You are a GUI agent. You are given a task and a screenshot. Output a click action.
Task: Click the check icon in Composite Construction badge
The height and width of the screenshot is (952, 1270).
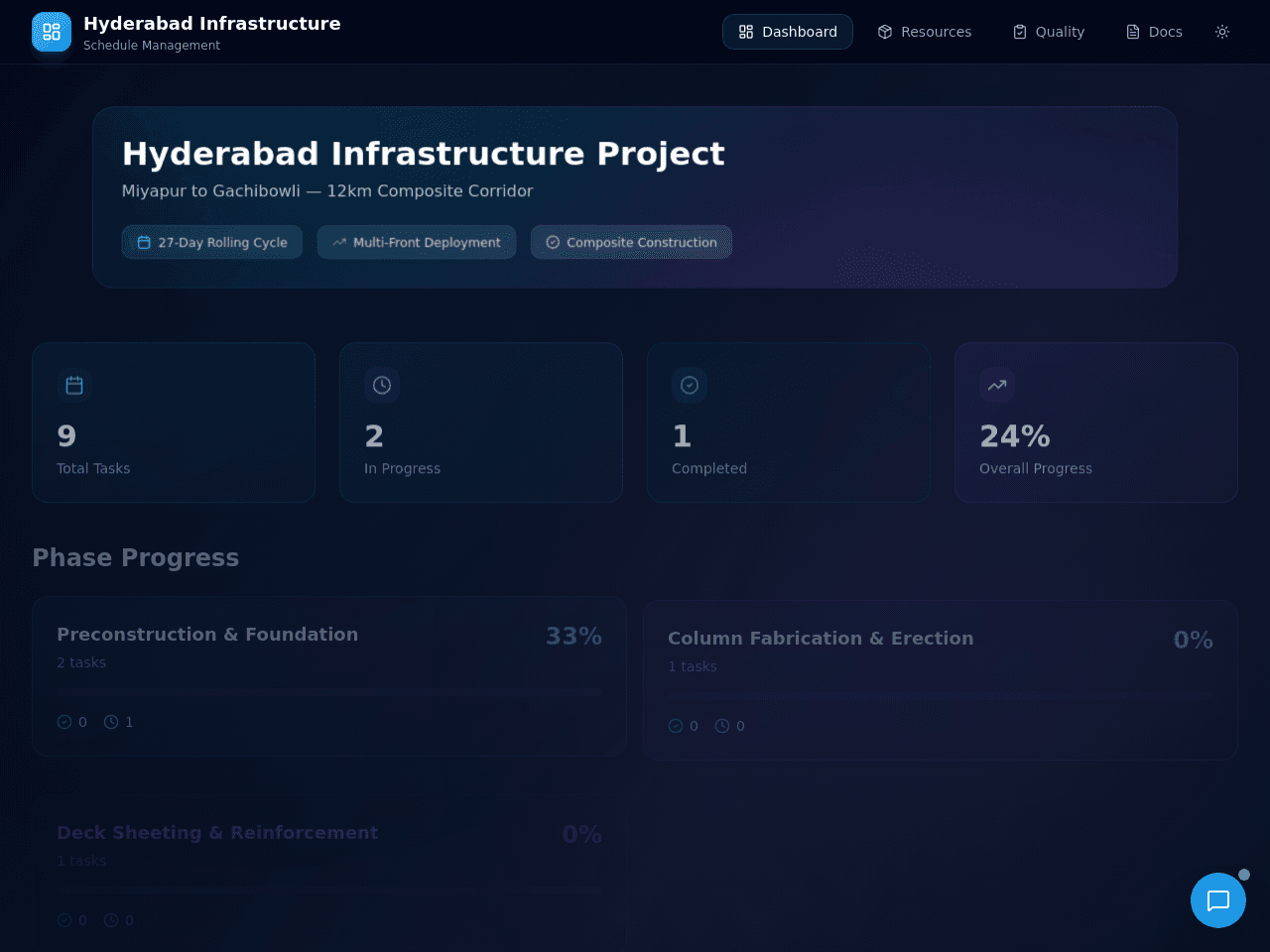[x=553, y=242]
